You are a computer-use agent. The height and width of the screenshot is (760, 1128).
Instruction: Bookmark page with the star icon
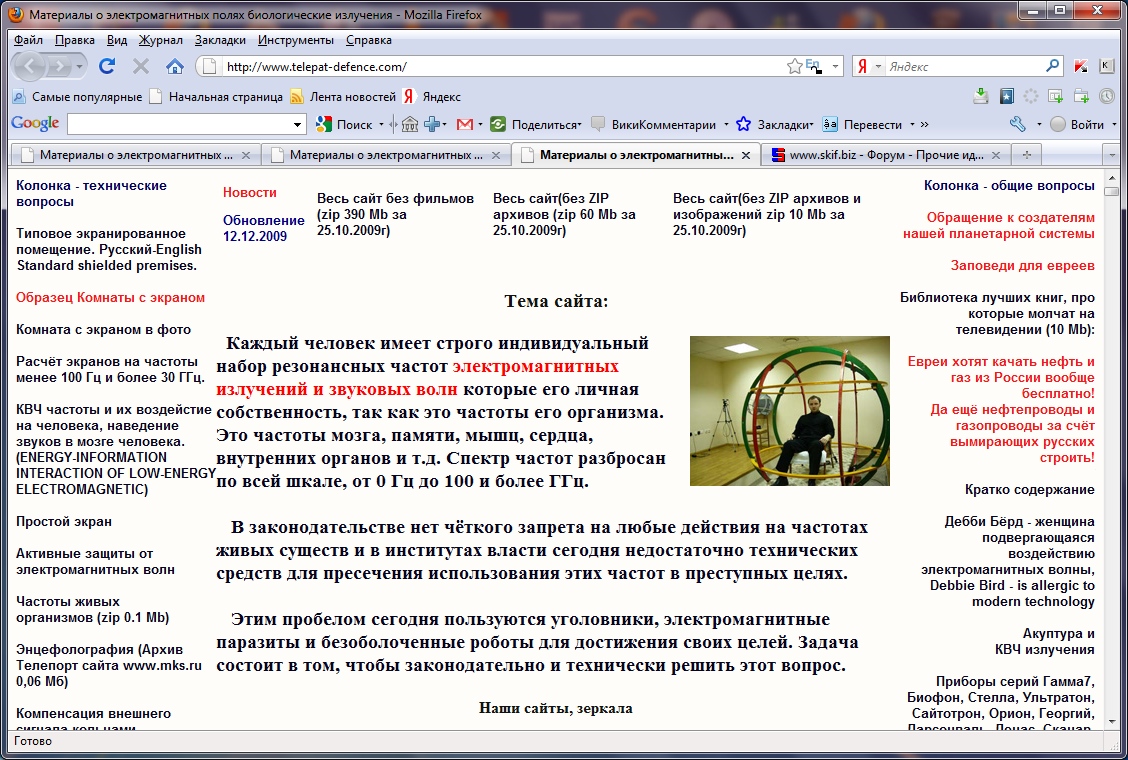(794, 66)
